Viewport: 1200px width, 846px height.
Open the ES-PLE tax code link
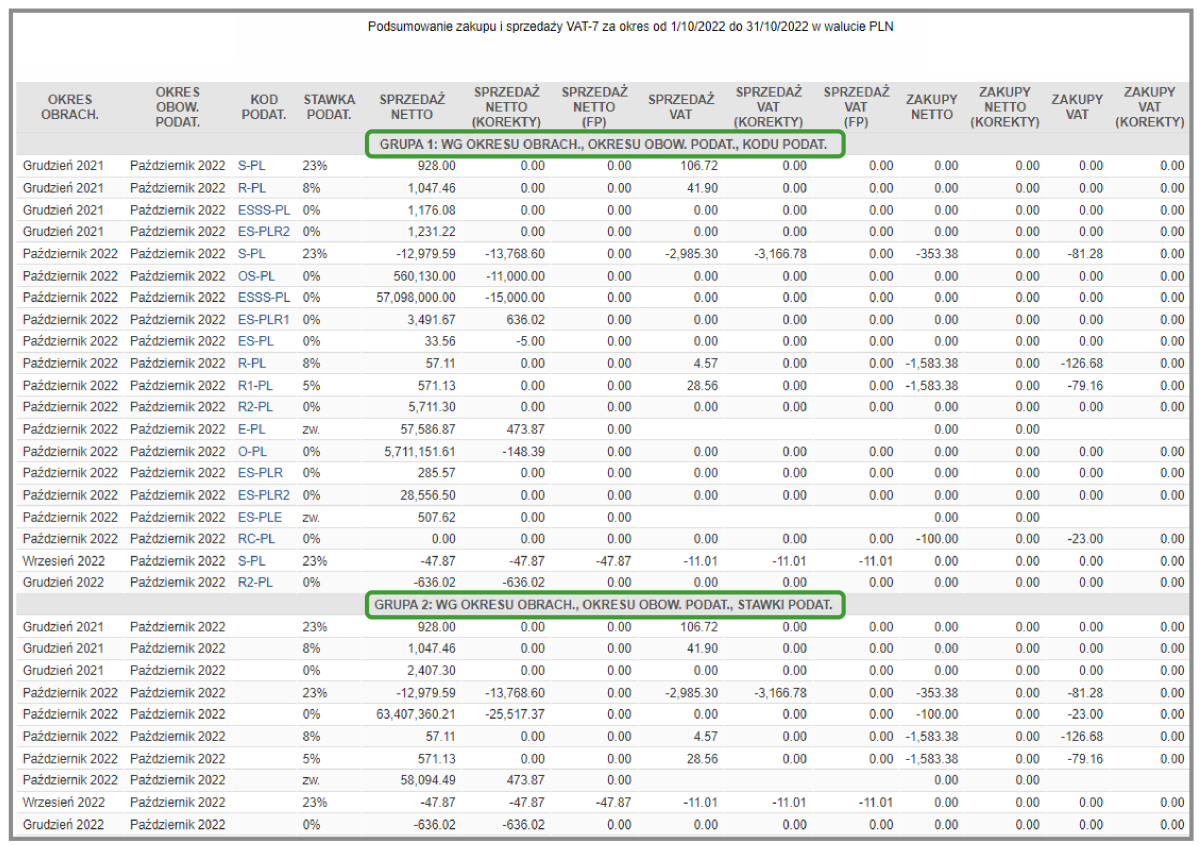(x=260, y=517)
